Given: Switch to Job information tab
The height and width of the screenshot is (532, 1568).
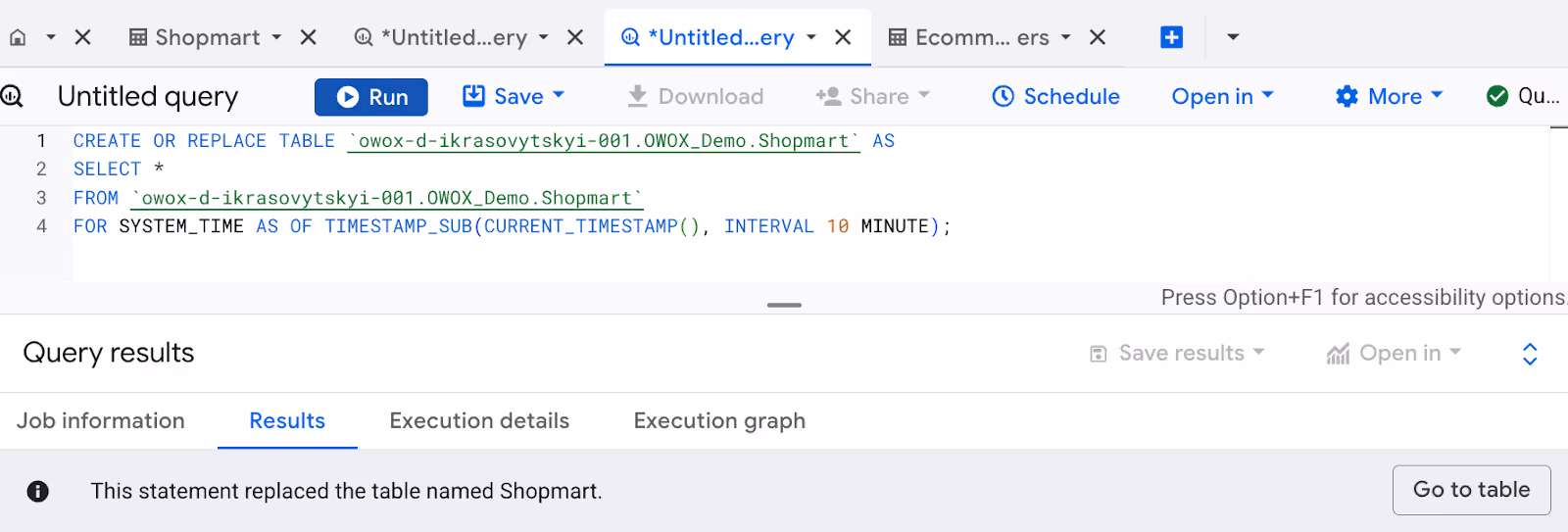Looking at the screenshot, I should coord(101,421).
